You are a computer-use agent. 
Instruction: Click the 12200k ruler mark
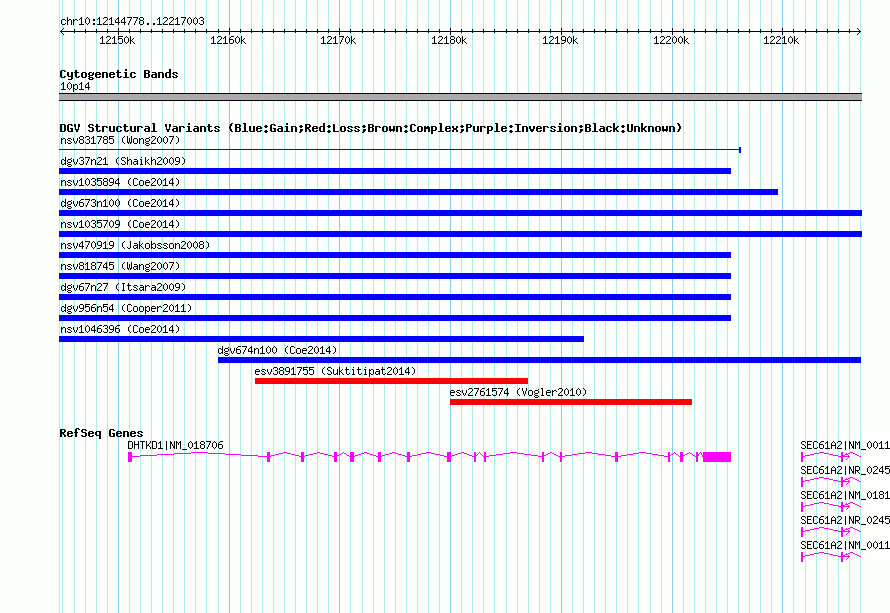click(x=671, y=40)
